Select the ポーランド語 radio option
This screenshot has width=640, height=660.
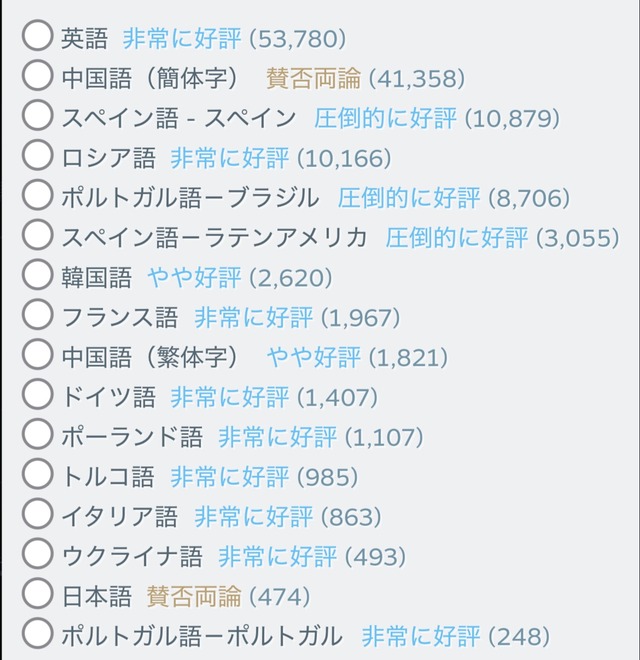pos(37,437)
